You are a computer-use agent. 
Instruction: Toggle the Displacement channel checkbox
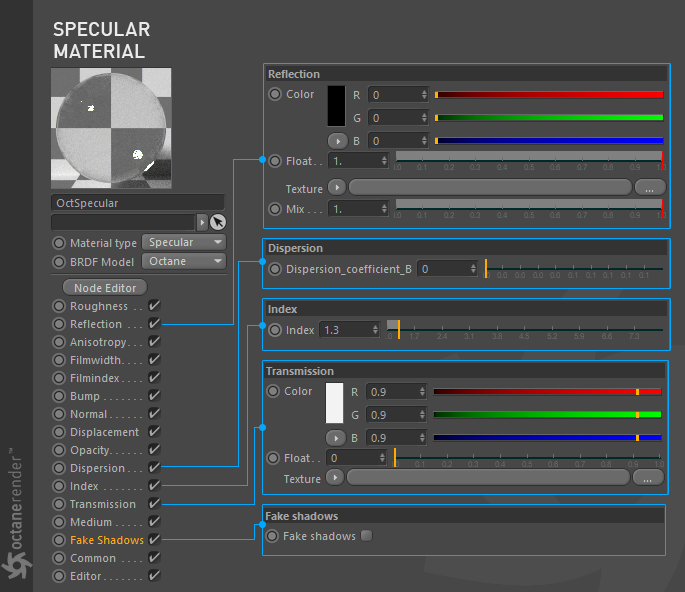[154, 431]
